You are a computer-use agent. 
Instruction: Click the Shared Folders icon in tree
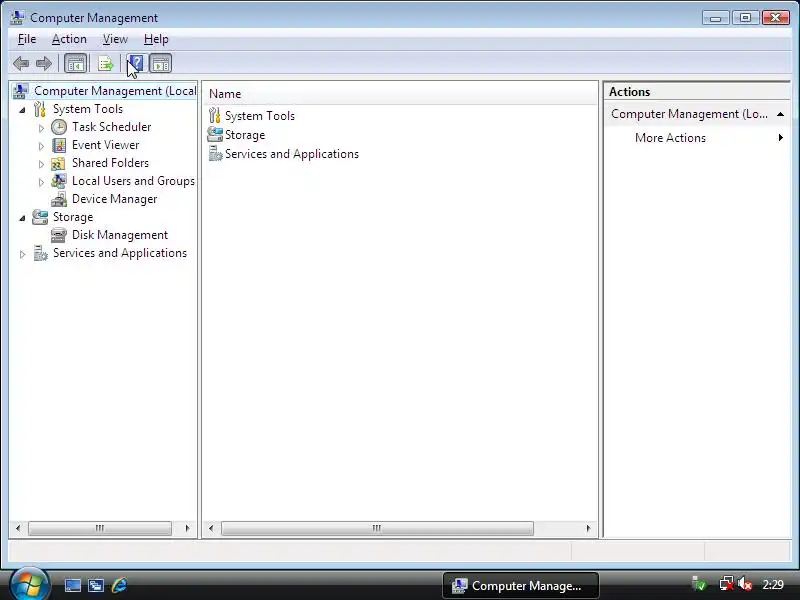click(x=58, y=163)
